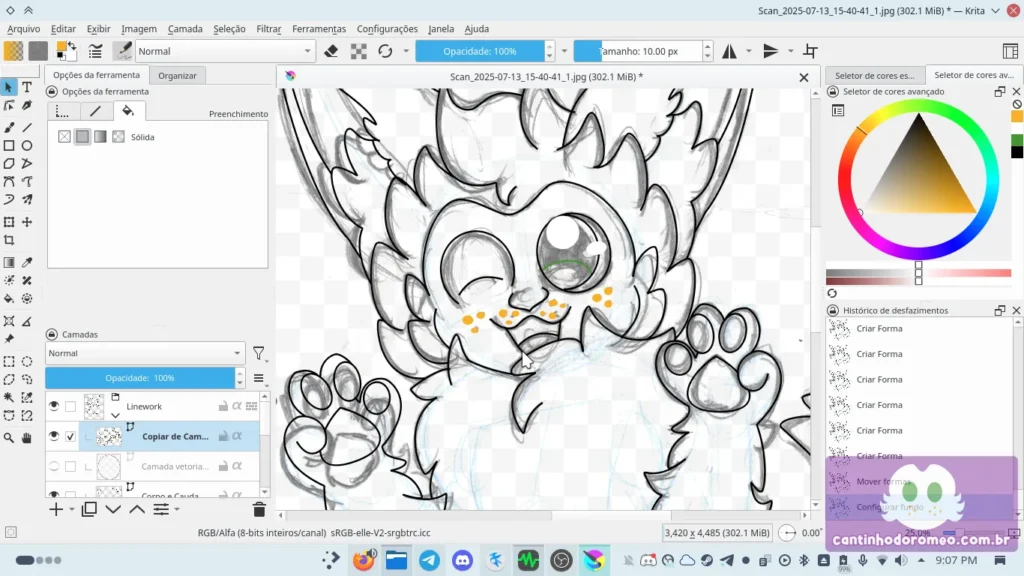
Task: Select the Fill bucket tool
Action: (9, 298)
